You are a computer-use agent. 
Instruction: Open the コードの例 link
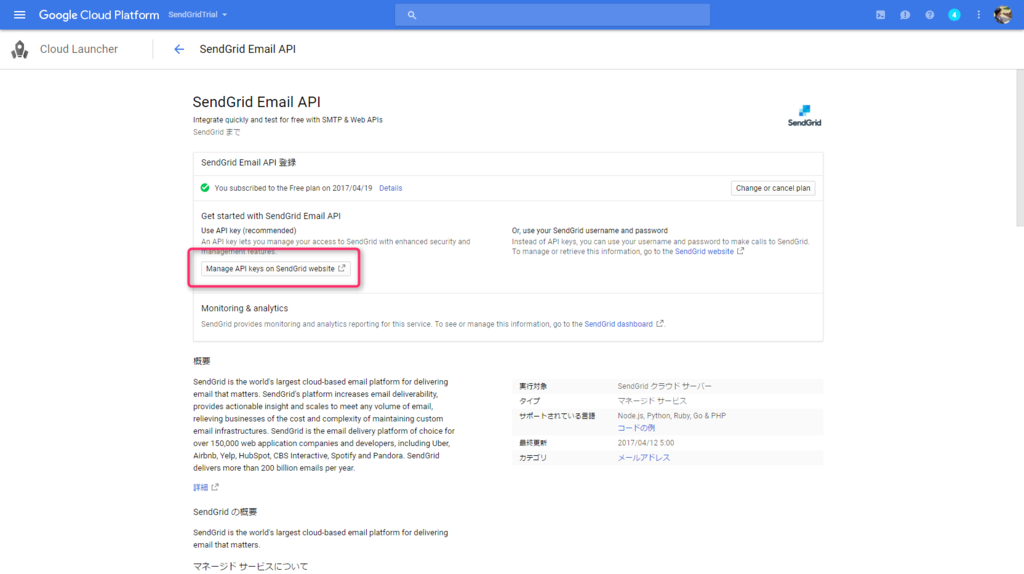636,428
